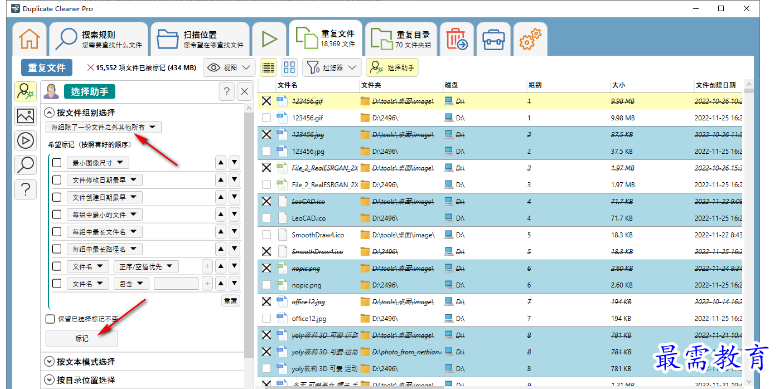Sort by the 大小 column header

[618, 85]
